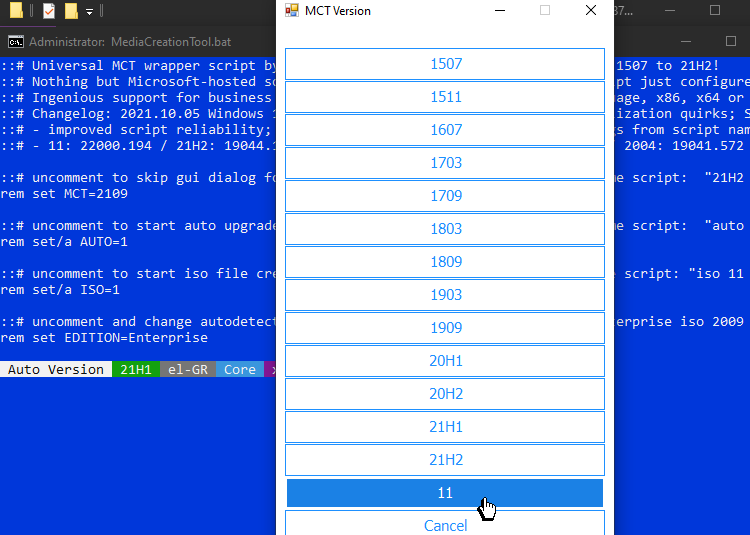The width and height of the screenshot is (750, 535).
Task: Select the 20H2 version option
Action: [x=445, y=394]
